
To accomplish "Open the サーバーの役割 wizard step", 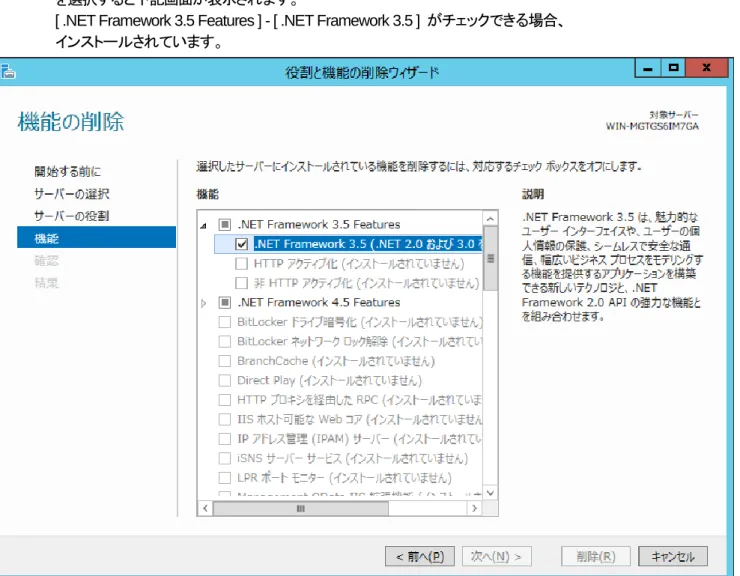I will click(71, 216).
